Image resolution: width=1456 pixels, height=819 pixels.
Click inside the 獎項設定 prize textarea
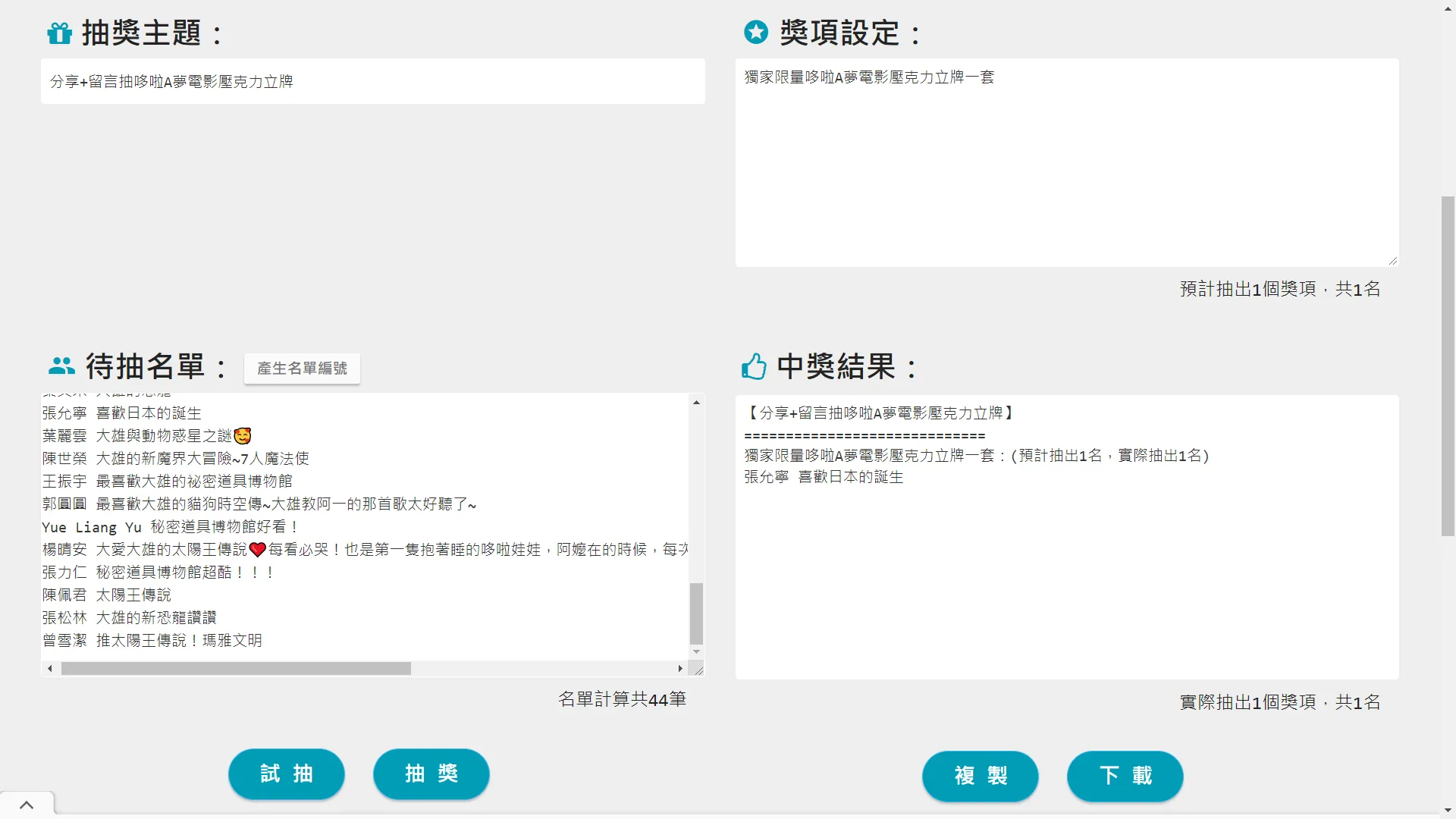(x=1067, y=163)
